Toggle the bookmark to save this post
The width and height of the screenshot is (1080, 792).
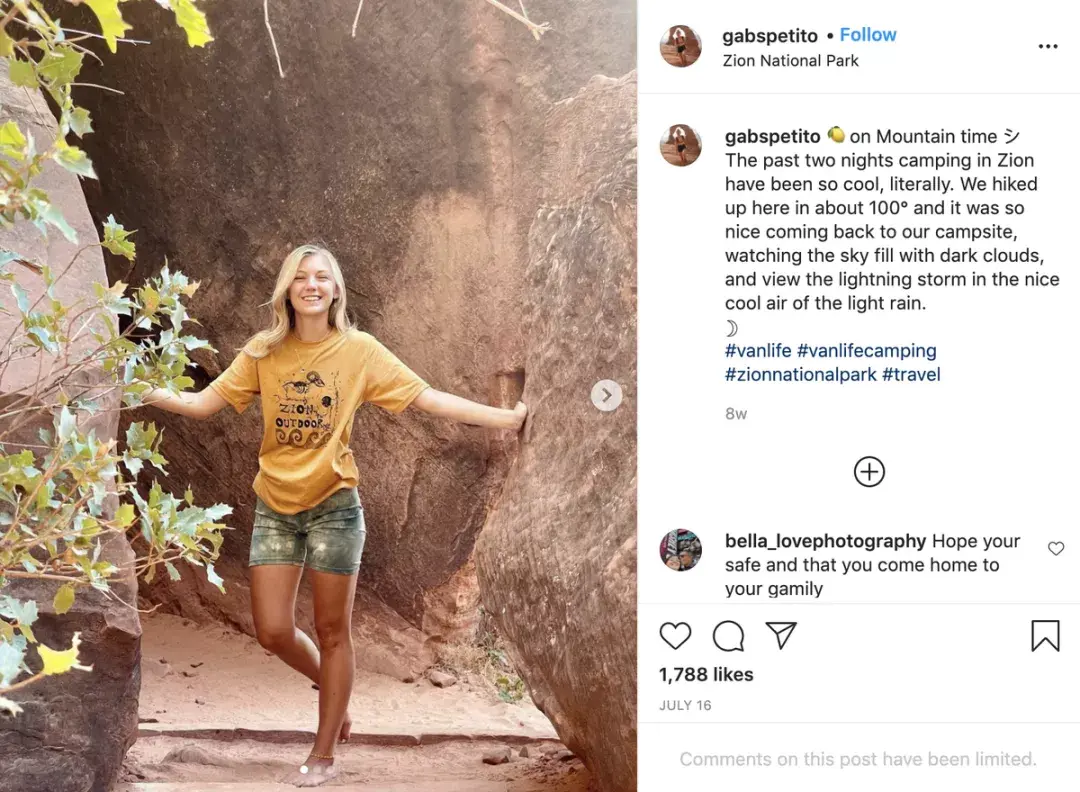coord(1046,636)
